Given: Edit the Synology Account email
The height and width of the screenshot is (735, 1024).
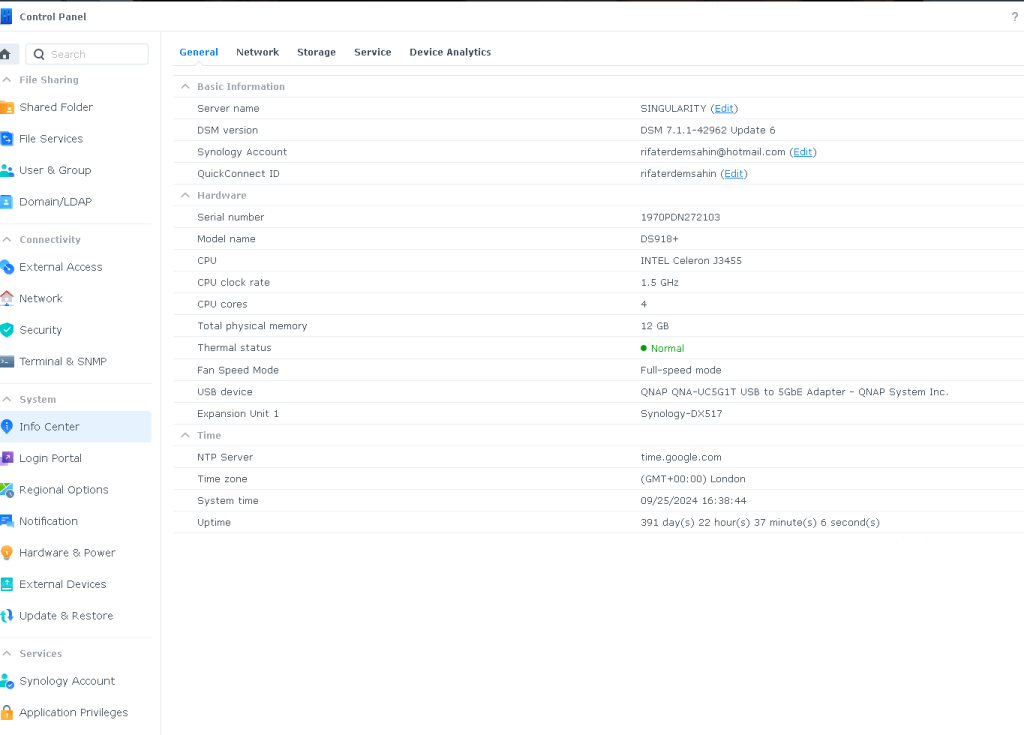Looking at the screenshot, I should click(x=803, y=152).
